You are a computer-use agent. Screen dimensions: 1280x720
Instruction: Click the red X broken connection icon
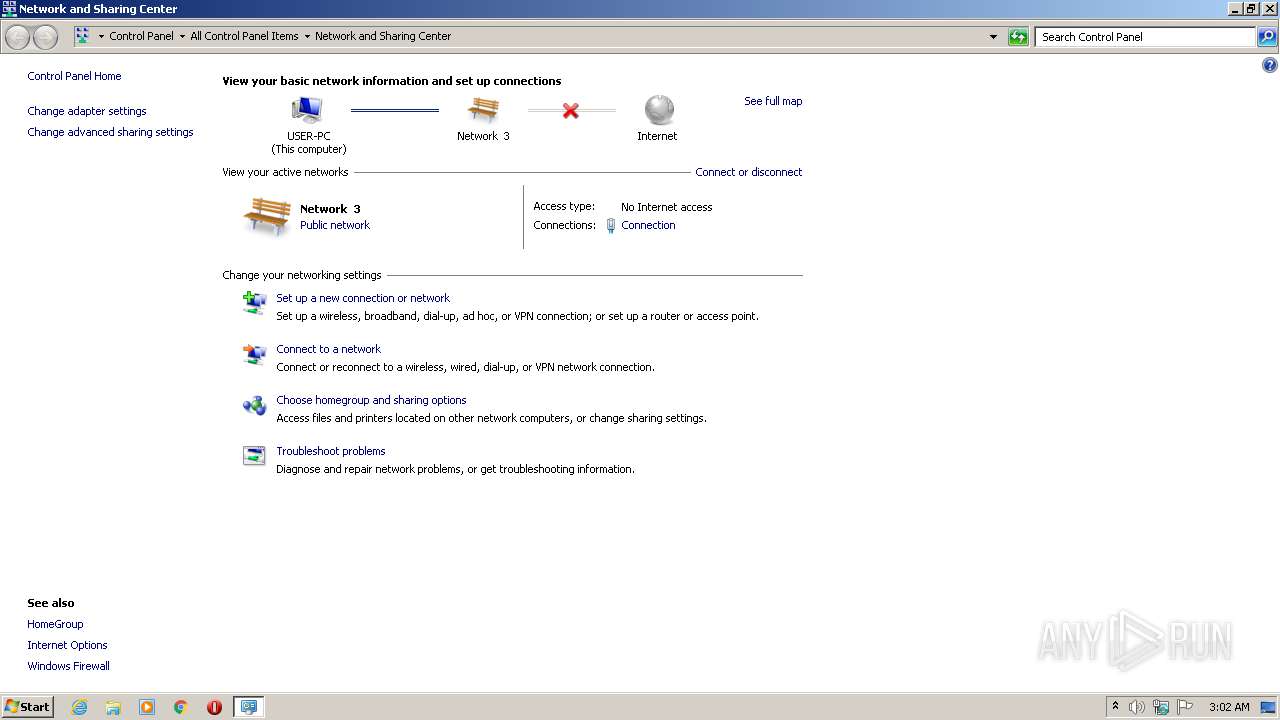[x=570, y=110]
